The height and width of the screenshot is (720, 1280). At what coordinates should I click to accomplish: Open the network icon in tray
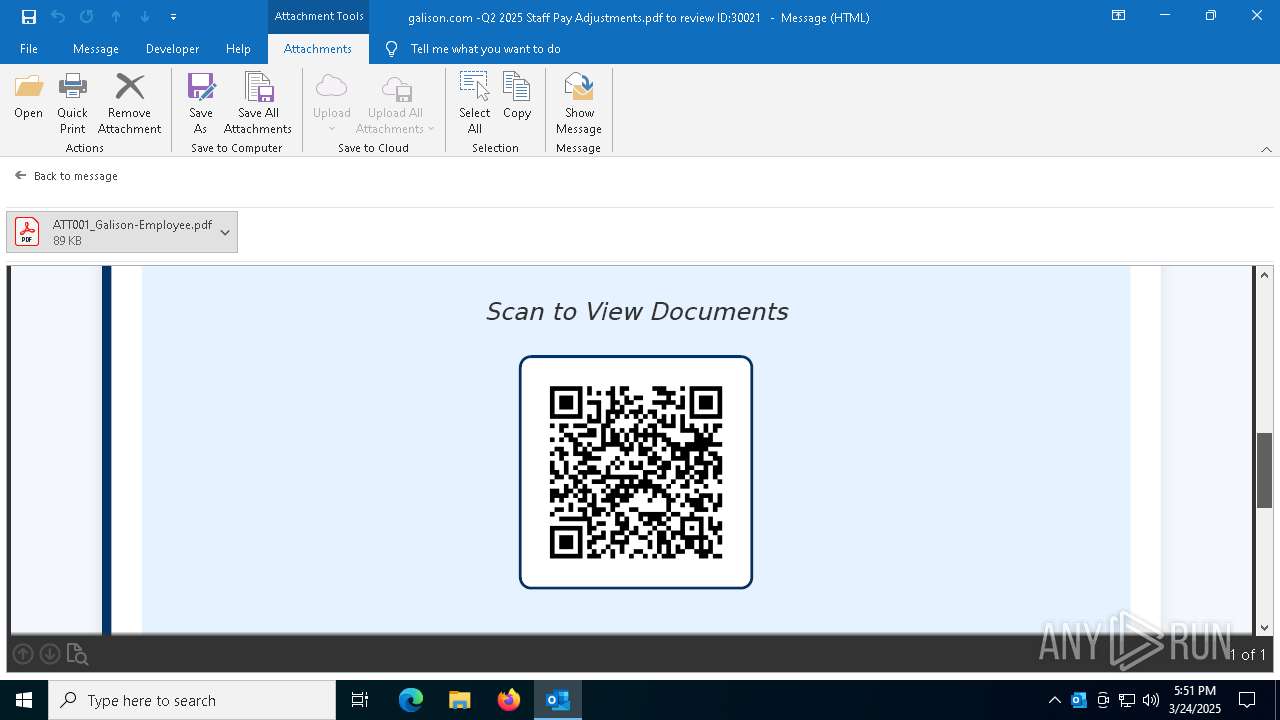[1127, 700]
